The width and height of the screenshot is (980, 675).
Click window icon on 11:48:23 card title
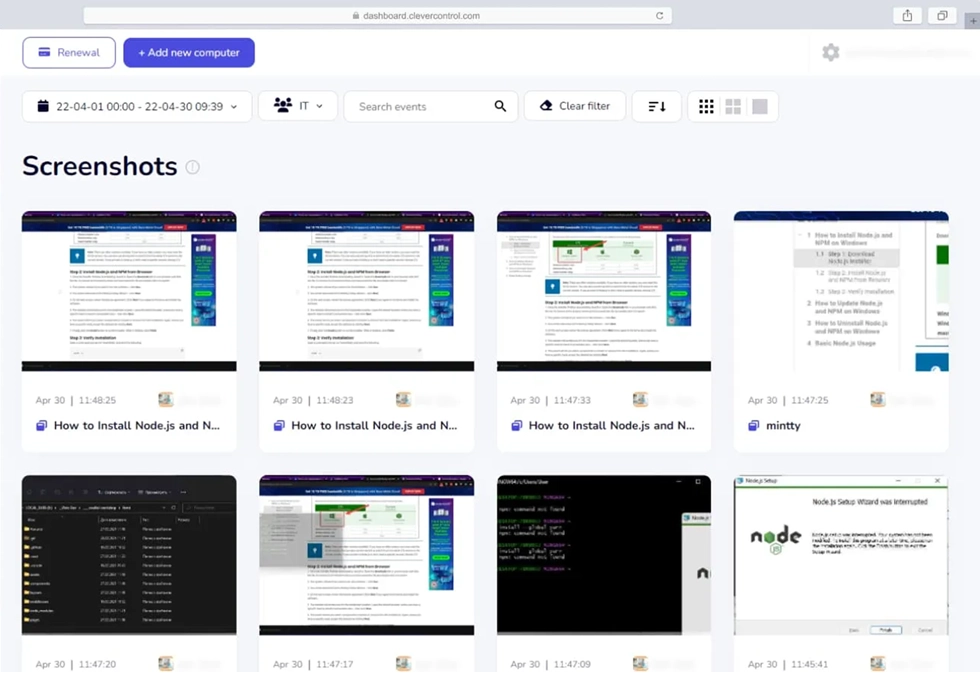tap(279, 426)
